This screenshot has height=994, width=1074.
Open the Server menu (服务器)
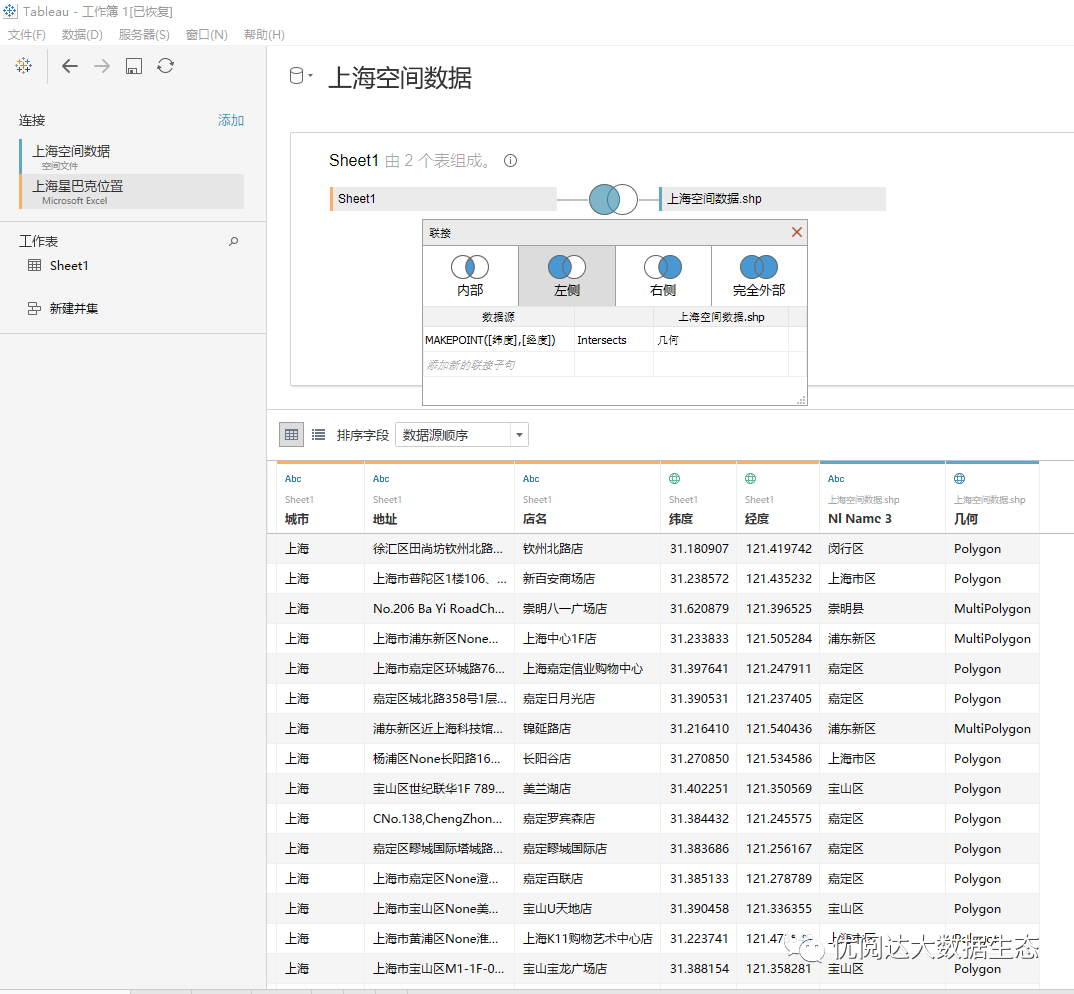[144, 34]
